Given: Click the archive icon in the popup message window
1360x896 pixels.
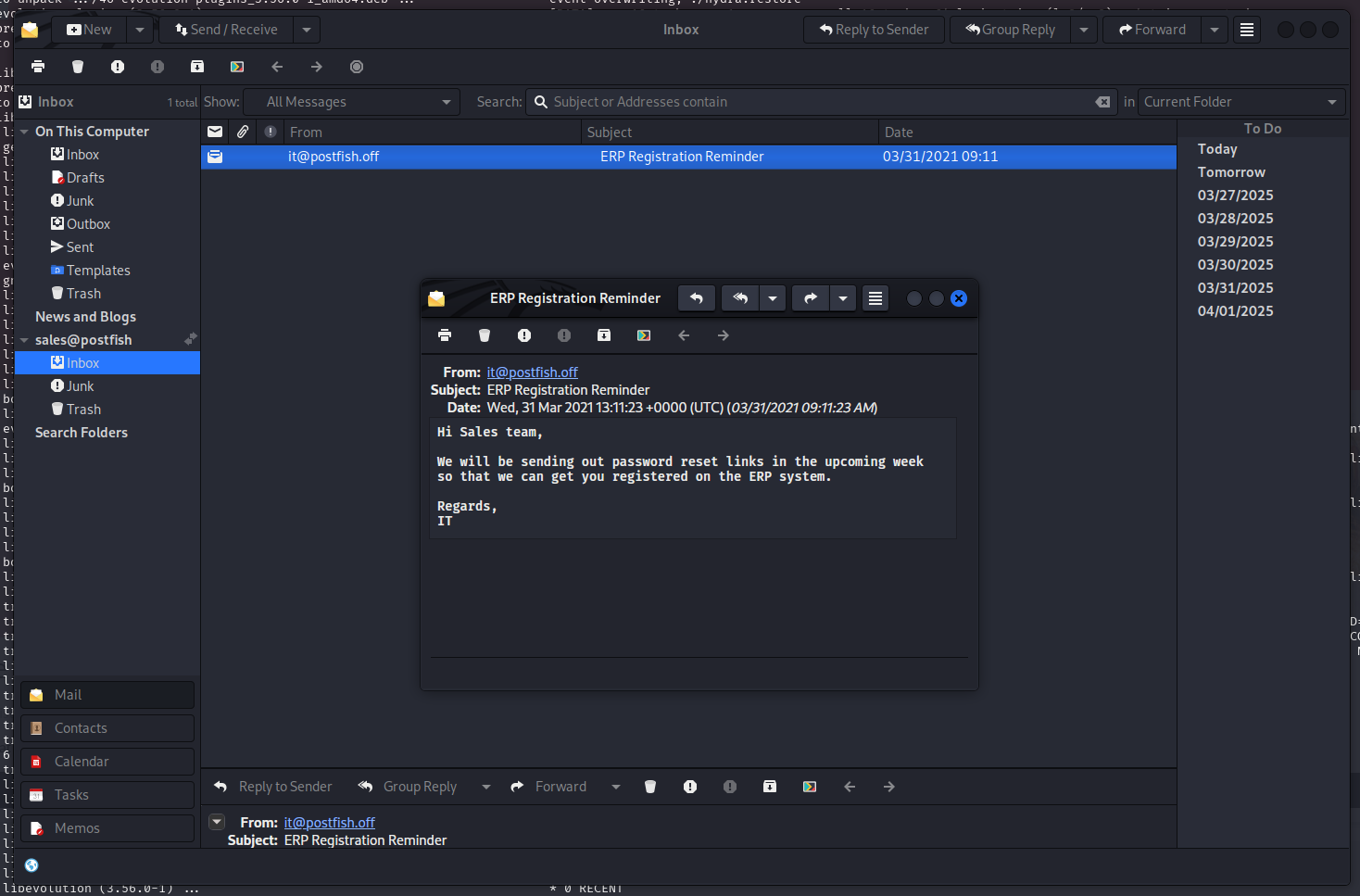Looking at the screenshot, I should point(604,335).
